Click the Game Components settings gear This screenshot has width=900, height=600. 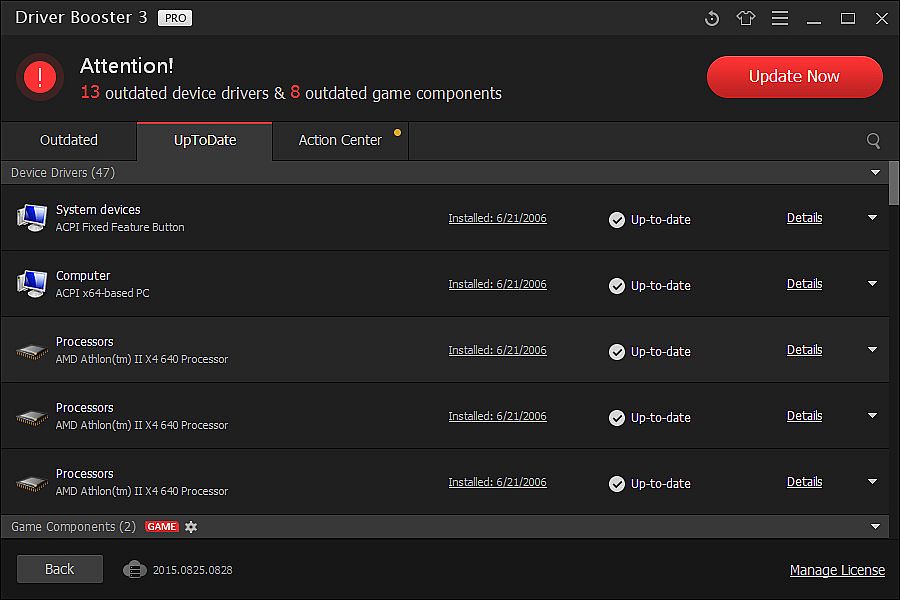coord(191,527)
